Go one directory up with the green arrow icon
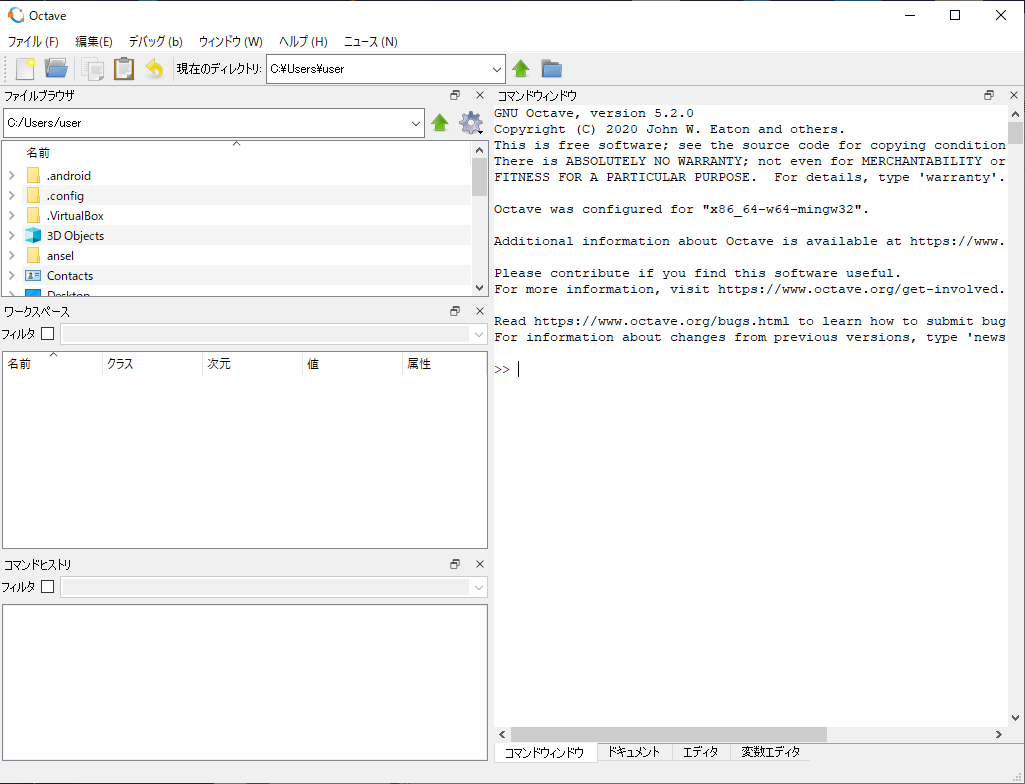Screen dimensions: 1025x784 click(520, 68)
